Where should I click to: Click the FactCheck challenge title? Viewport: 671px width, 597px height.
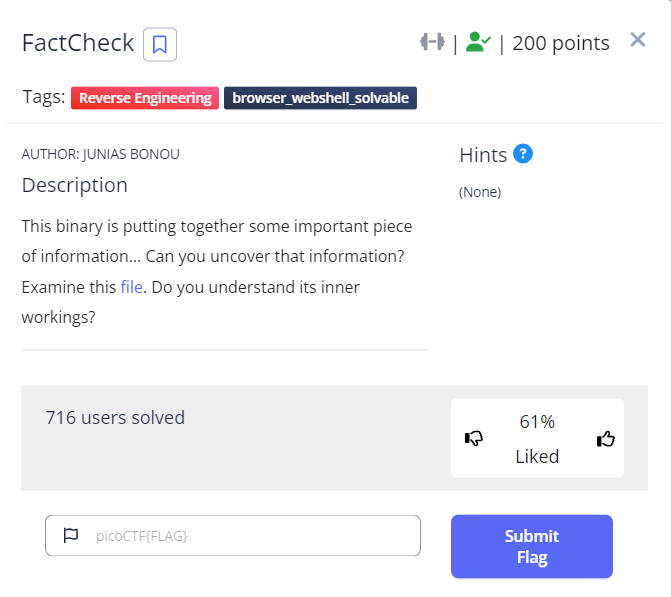coord(78,43)
